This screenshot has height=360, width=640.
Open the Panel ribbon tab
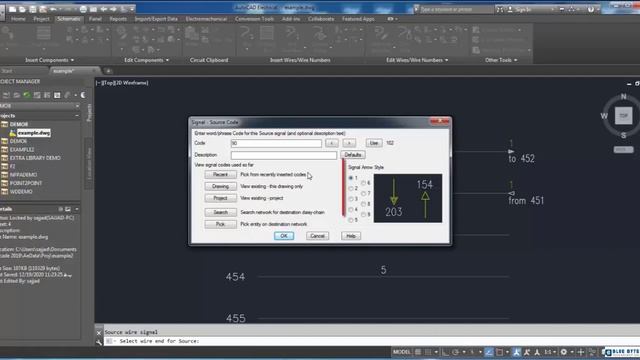pyautogui.click(x=96, y=19)
